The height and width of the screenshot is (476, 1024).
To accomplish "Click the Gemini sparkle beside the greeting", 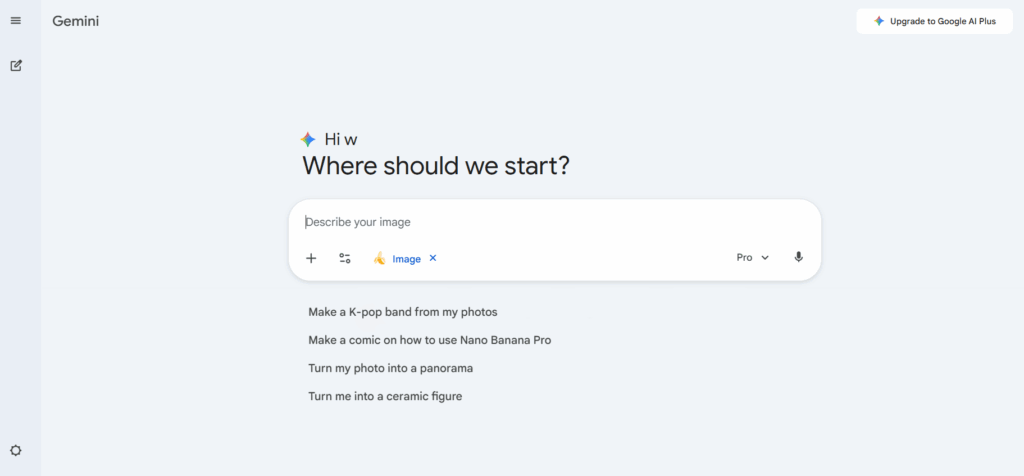I will pos(308,140).
